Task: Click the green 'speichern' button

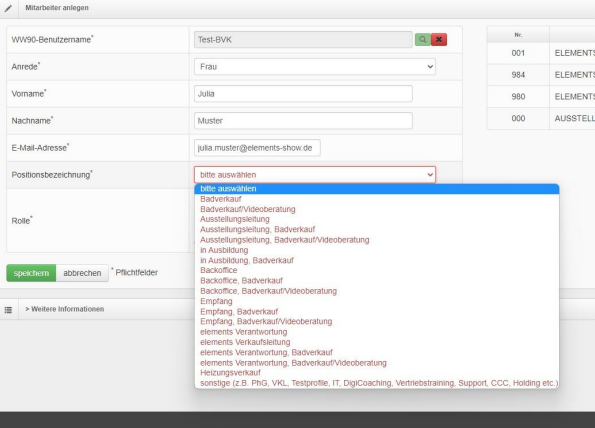Action: [x=31, y=273]
